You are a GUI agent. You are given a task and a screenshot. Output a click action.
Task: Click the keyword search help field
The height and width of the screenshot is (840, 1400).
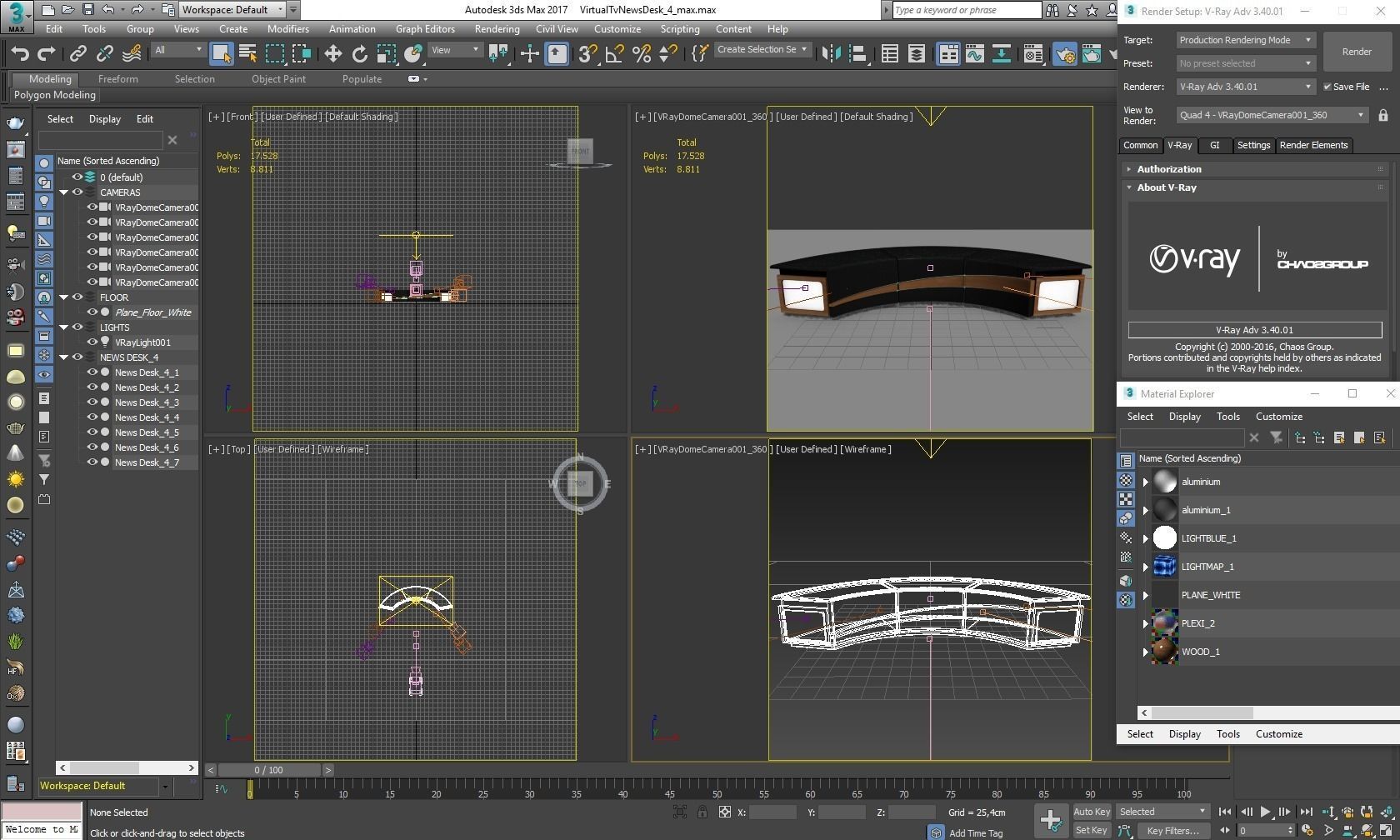point(966,10)
